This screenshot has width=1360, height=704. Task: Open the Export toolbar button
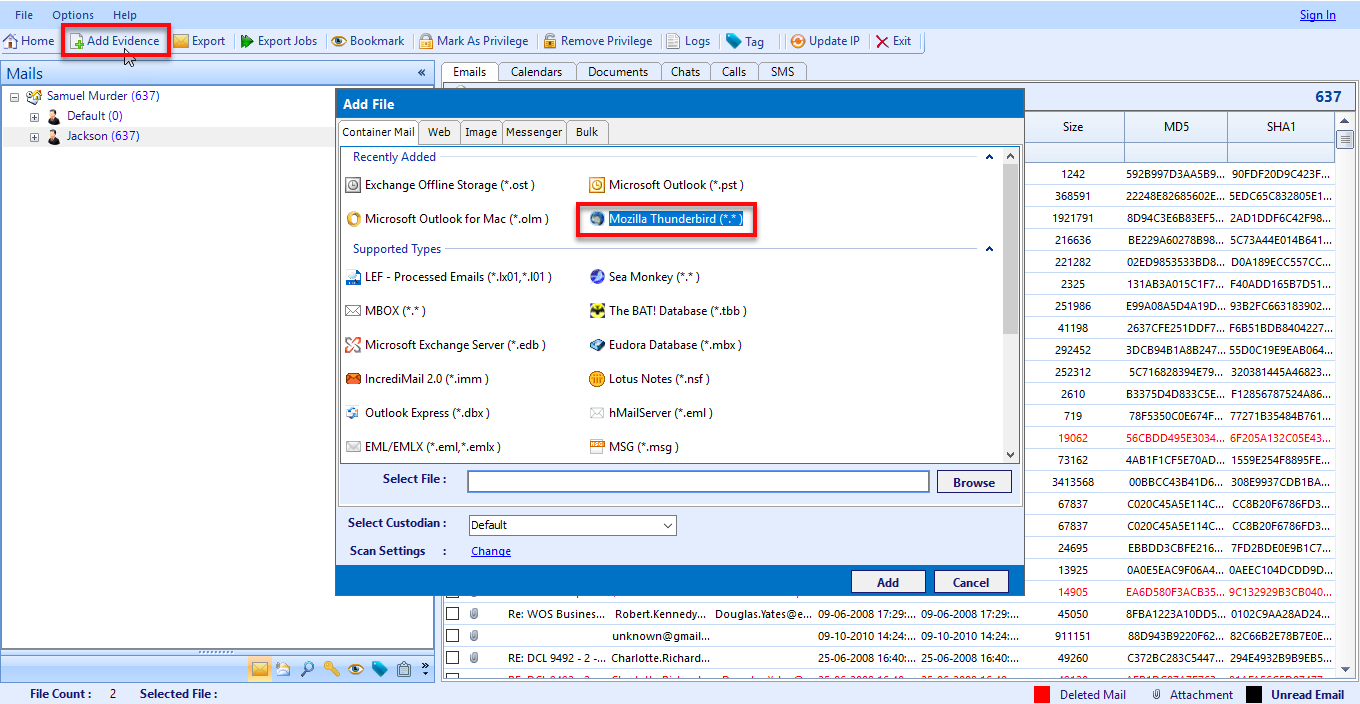tap(199, 41)
